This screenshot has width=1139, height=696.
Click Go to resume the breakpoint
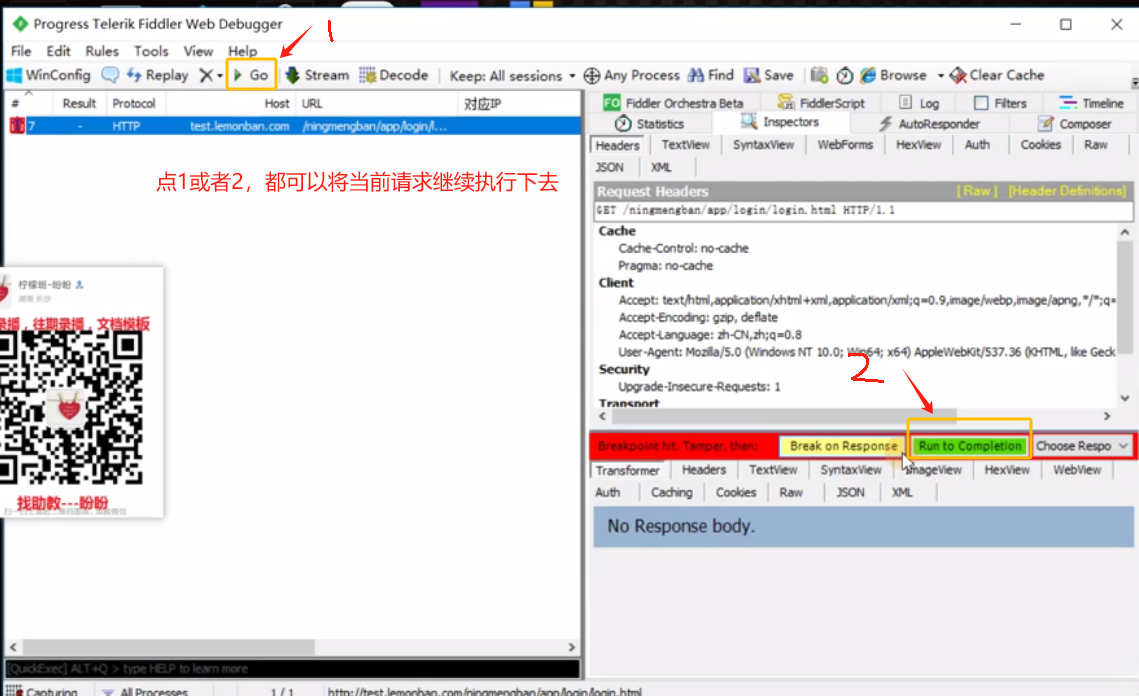(x=251, y=75)
